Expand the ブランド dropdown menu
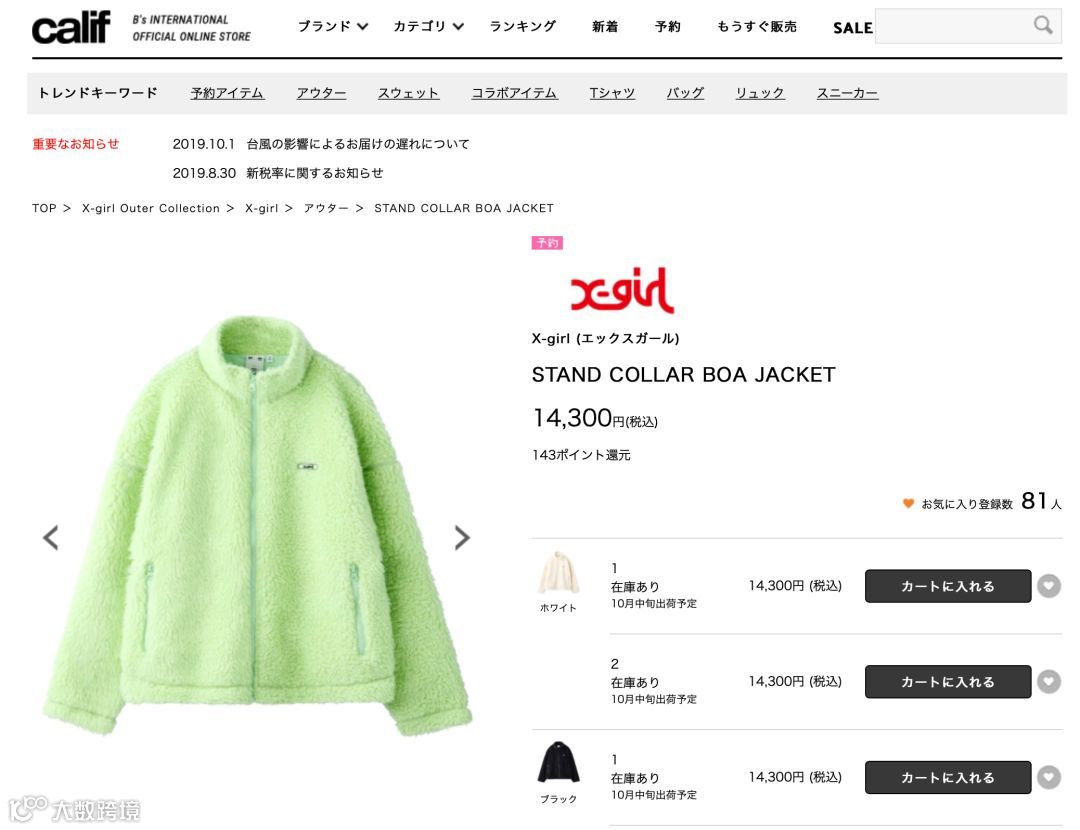 (333, 26)
